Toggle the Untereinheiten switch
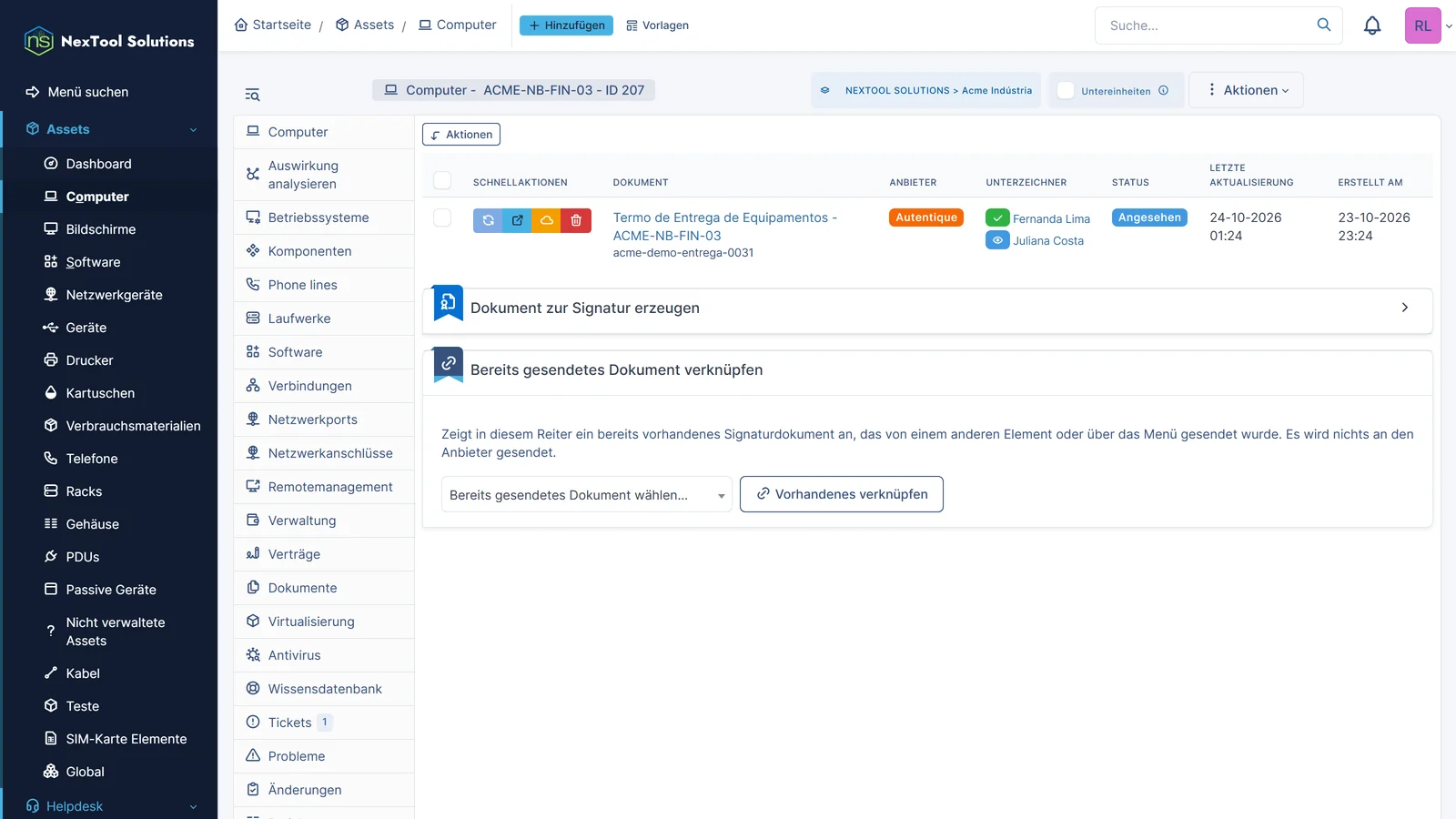This screenshot has height=819, width=1456. (1066, 90)
